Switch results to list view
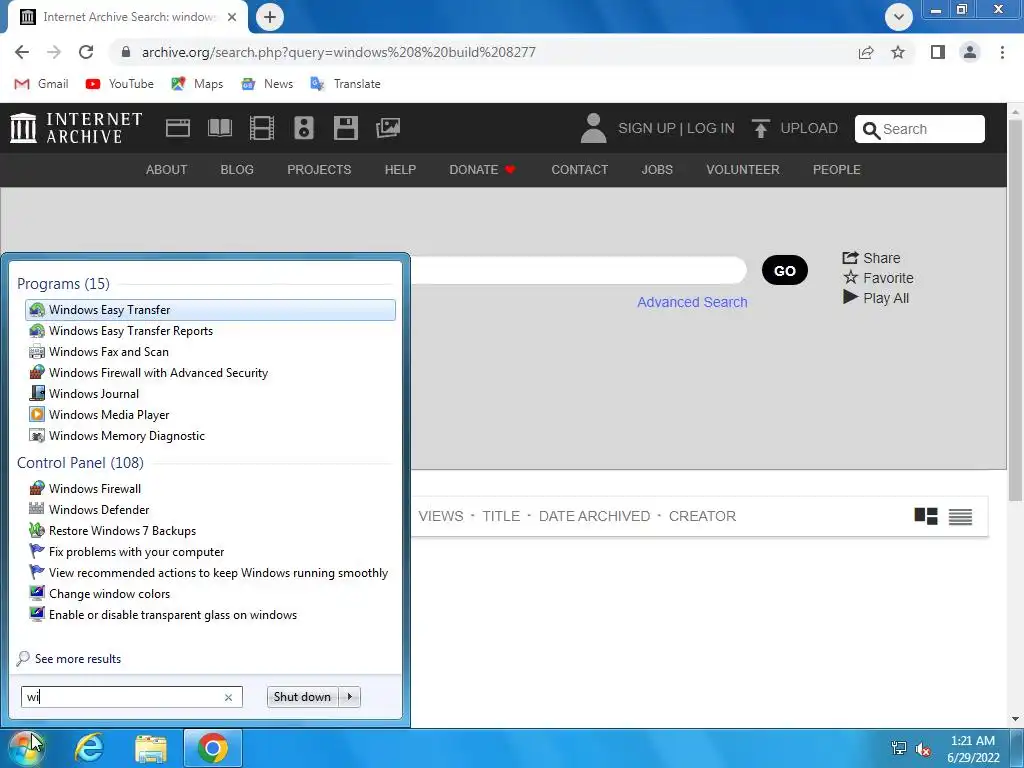 (960, 516)
